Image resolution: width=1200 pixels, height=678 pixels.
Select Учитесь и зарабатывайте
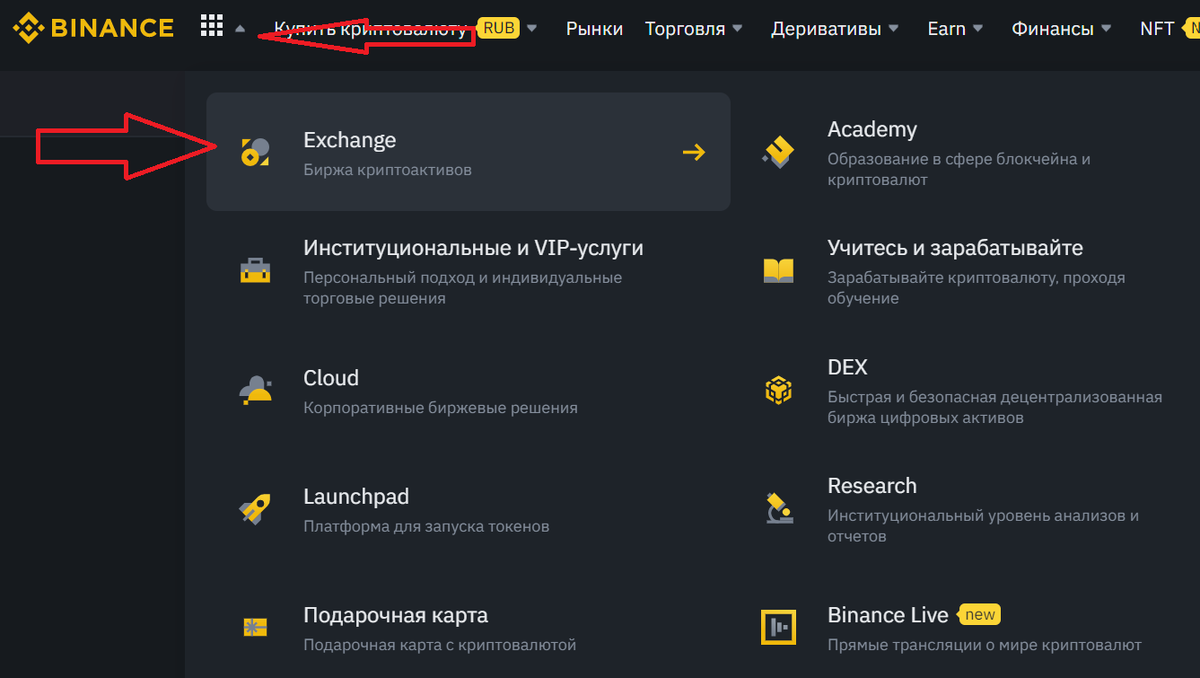point(955,248)
